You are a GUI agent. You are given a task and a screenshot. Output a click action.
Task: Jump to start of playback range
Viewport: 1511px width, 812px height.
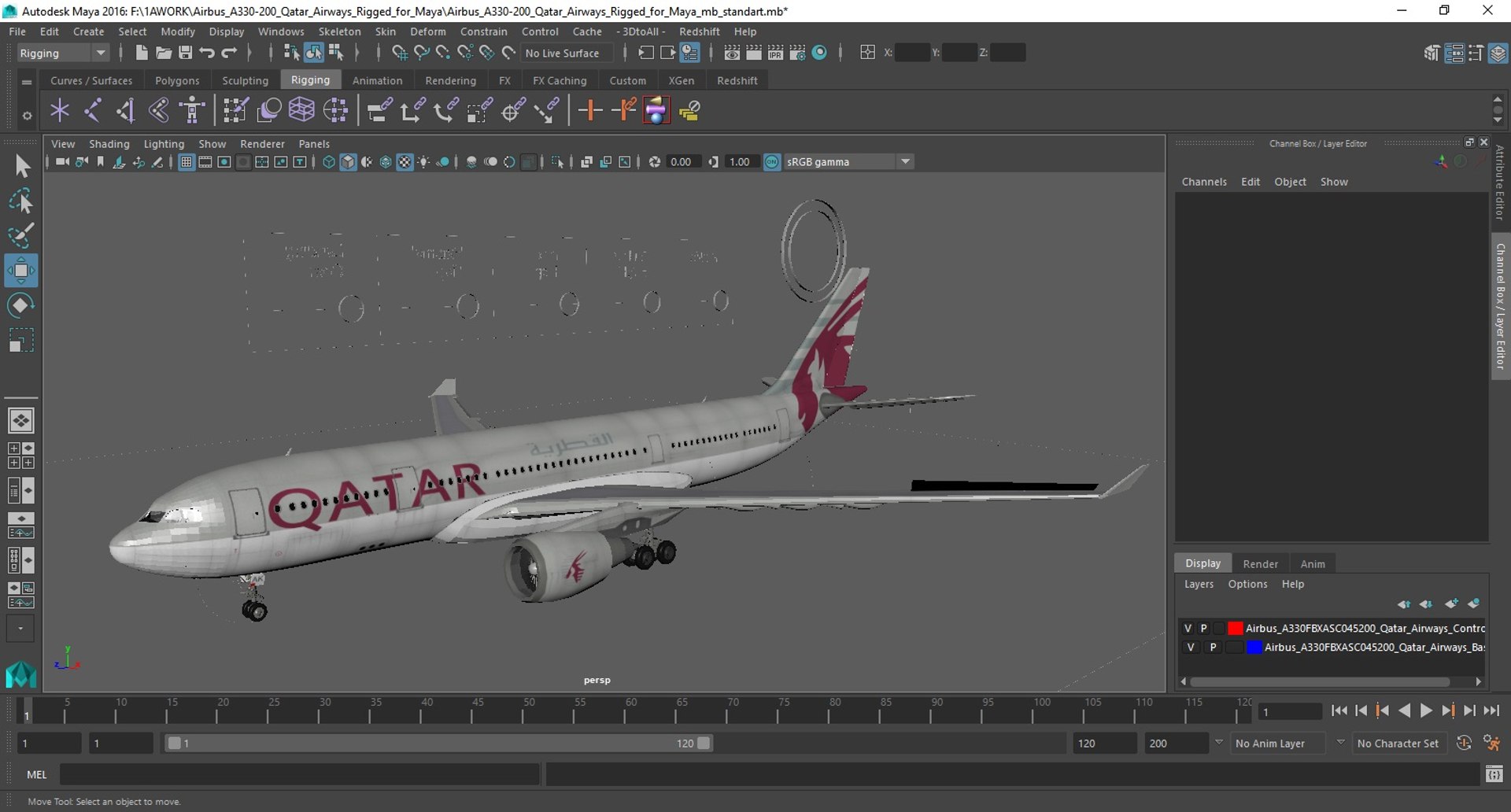click(x=1339, y=710)
